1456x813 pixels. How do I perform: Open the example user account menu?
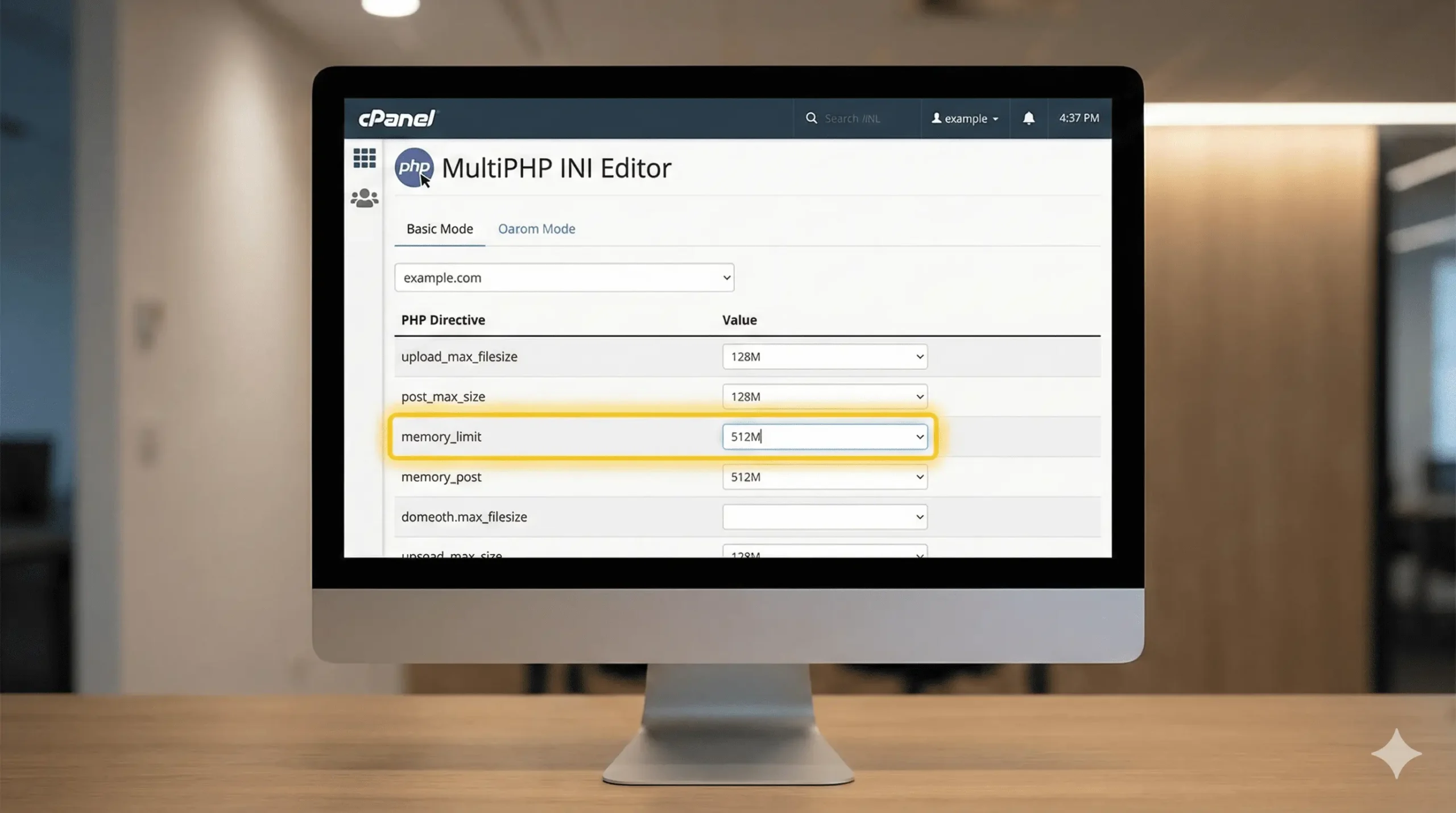(x=965, y=118)
